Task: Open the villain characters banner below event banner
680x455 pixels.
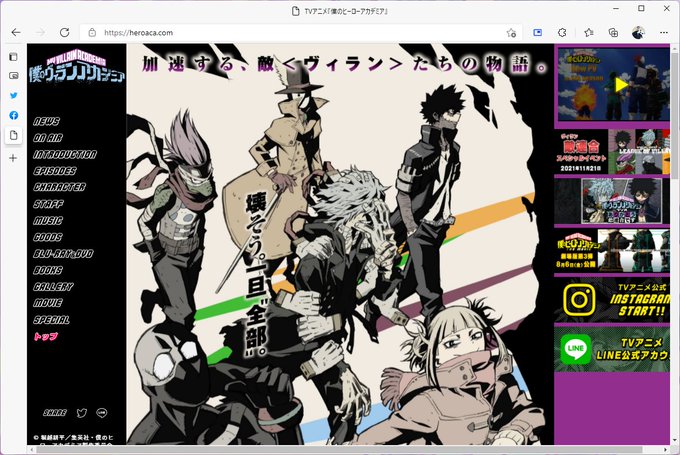Action: [612, 201]
